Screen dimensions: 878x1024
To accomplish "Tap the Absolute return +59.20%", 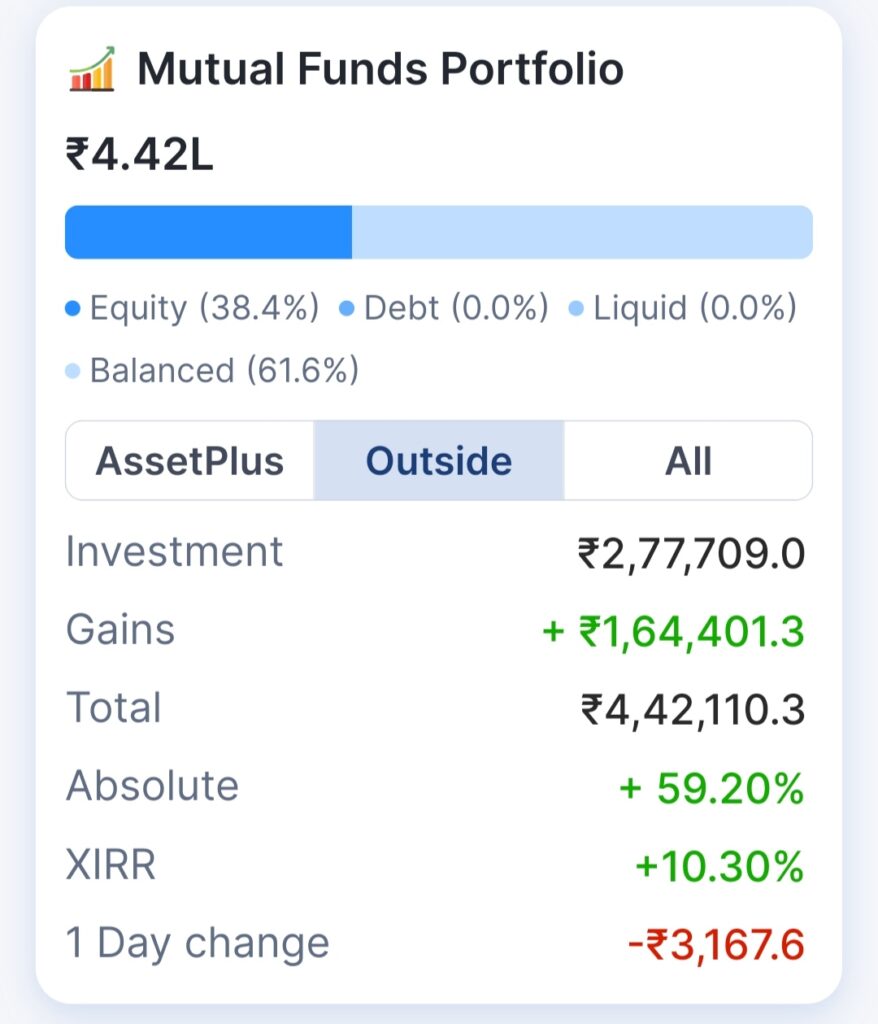I will pyautogui.click(x=711, y=788).
